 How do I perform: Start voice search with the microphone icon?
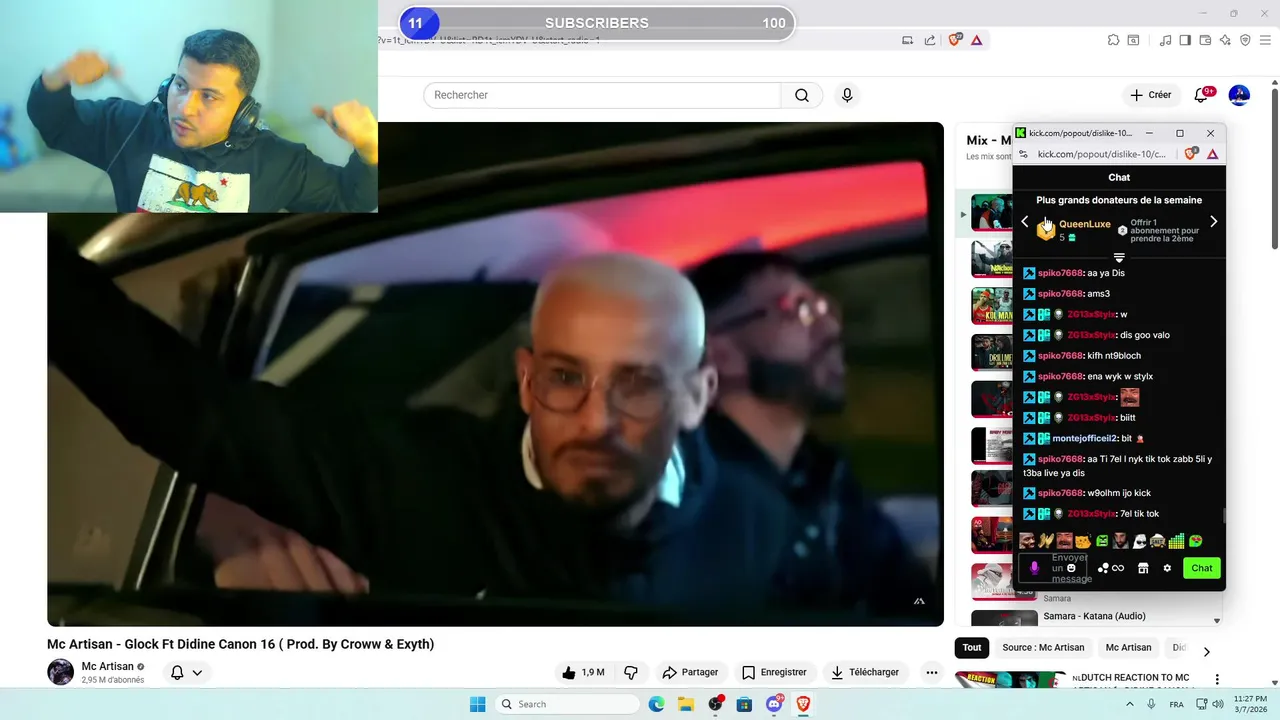[847, 95]
